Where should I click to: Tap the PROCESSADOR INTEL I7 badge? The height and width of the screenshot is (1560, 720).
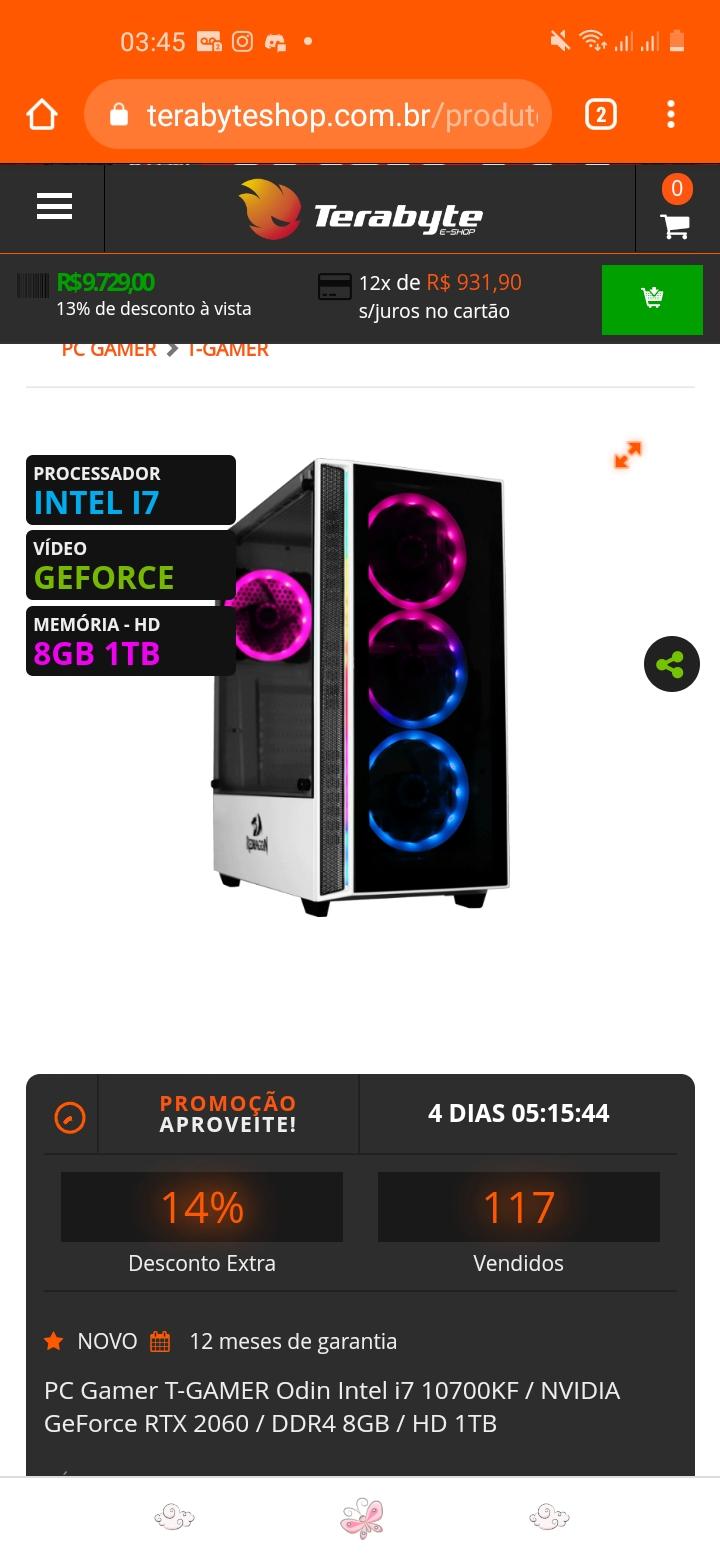coord(131,490)
